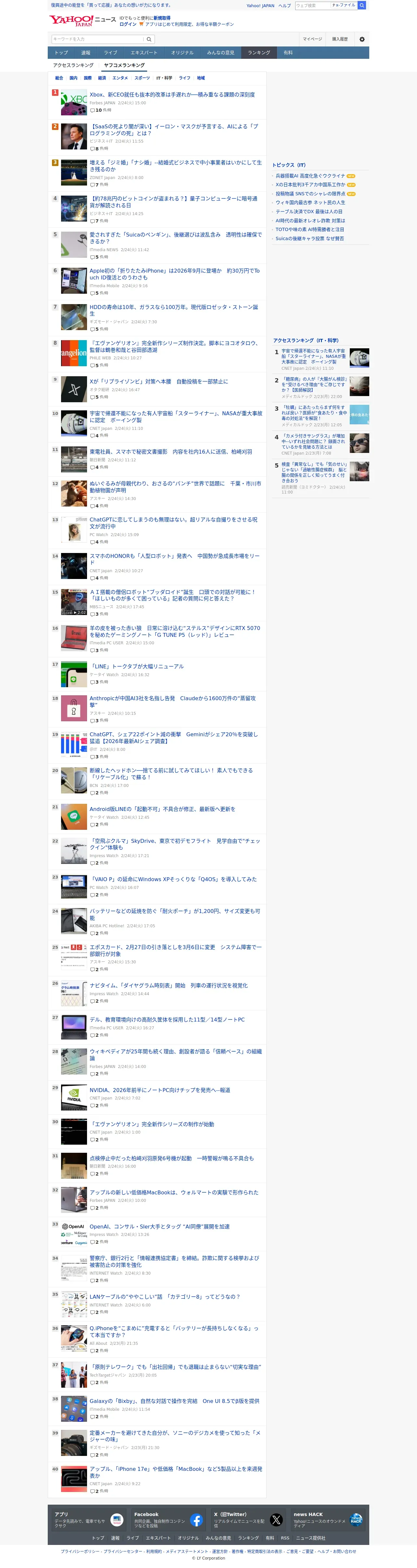
Task: Open the トップ tab in navigation bar
Action: [x=61, y=53]
